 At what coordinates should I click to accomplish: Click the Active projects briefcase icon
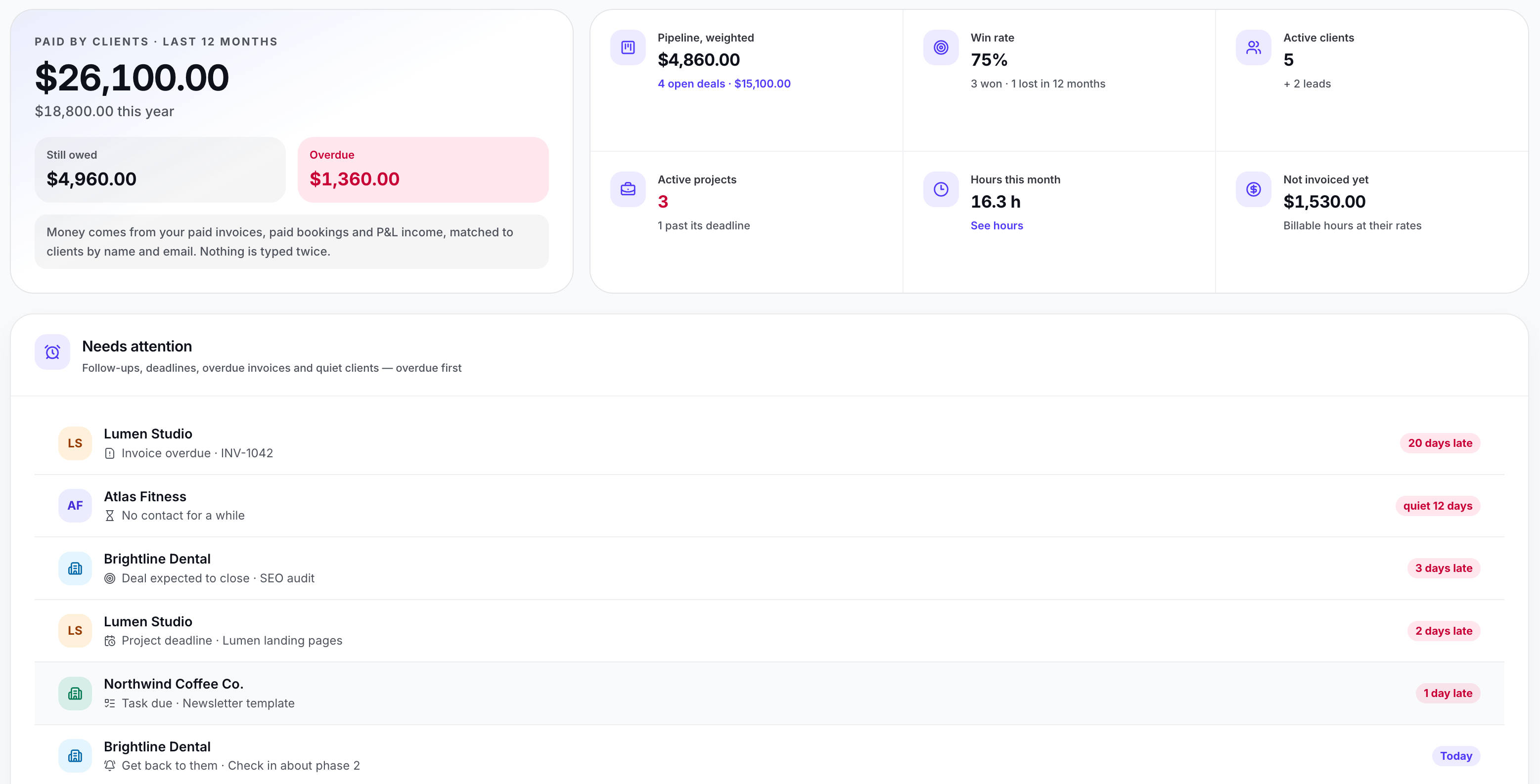[x=628, y=189]
